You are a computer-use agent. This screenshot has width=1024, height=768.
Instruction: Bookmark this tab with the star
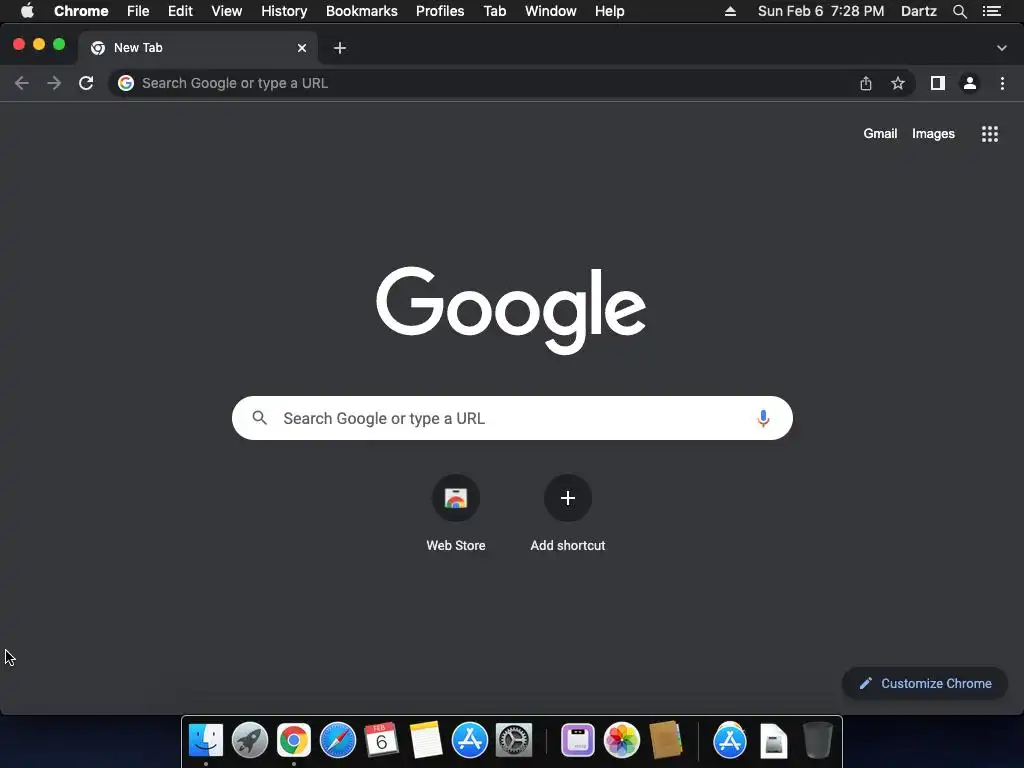(898, 83)
